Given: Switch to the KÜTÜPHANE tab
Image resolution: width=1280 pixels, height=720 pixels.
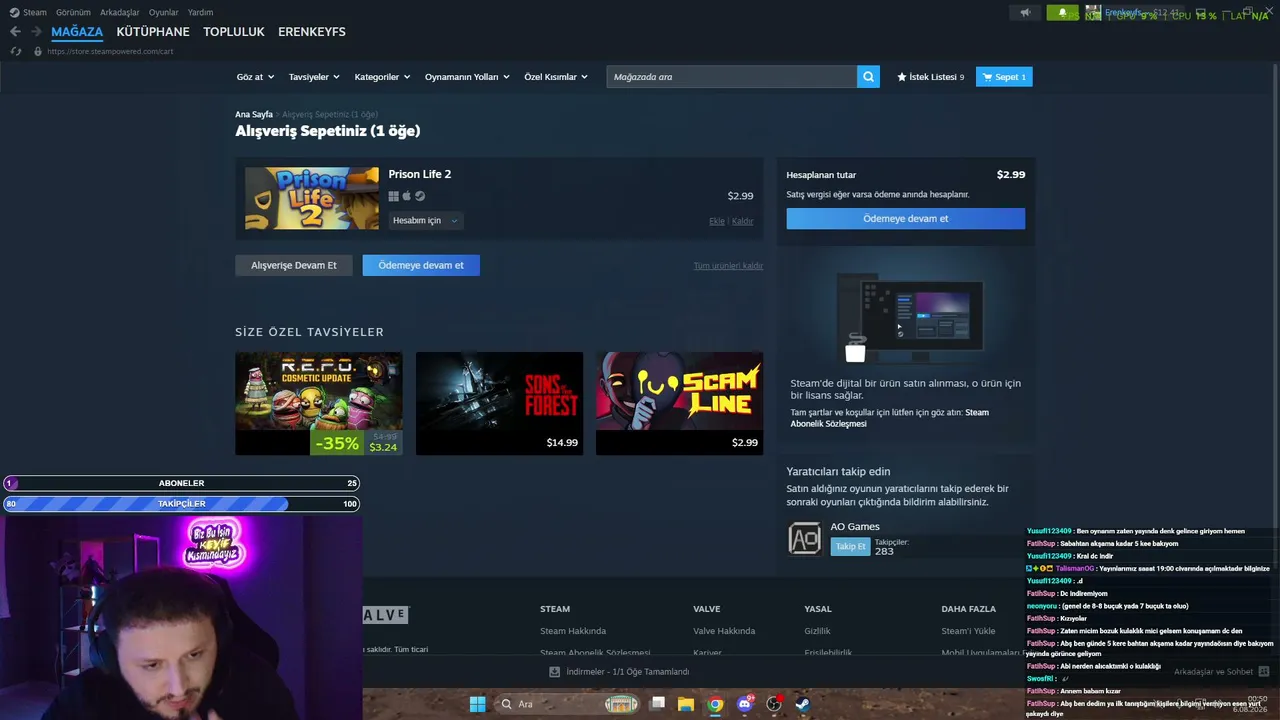Looking at the screenshot, I should [153, 32].
